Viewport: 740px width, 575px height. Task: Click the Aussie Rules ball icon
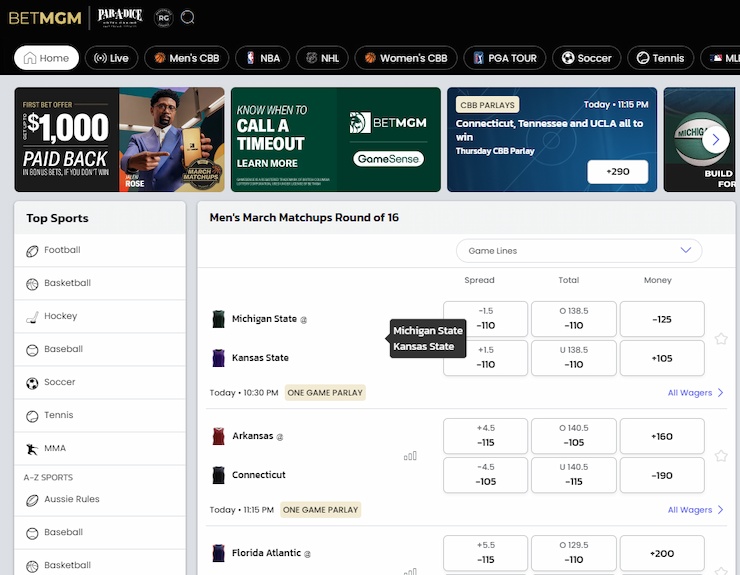[32, 500]
